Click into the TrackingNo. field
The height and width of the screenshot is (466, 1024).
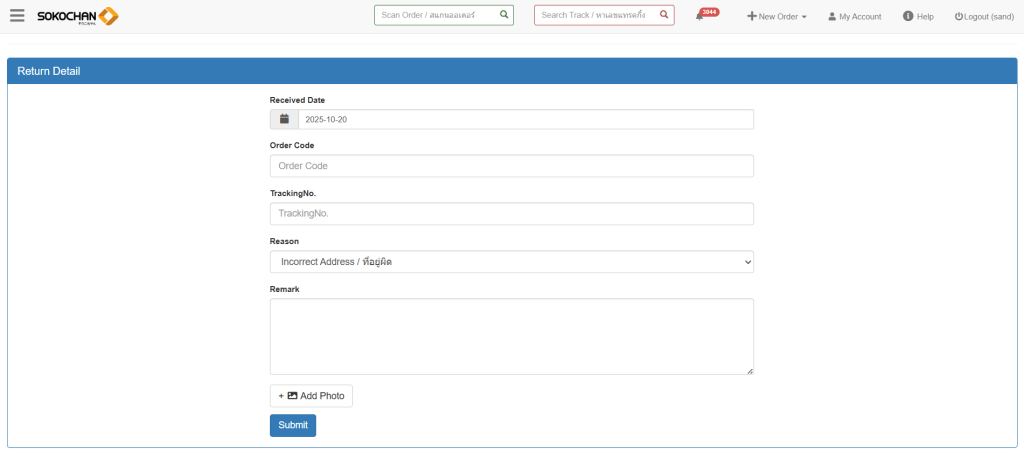(x=511, y=214)
